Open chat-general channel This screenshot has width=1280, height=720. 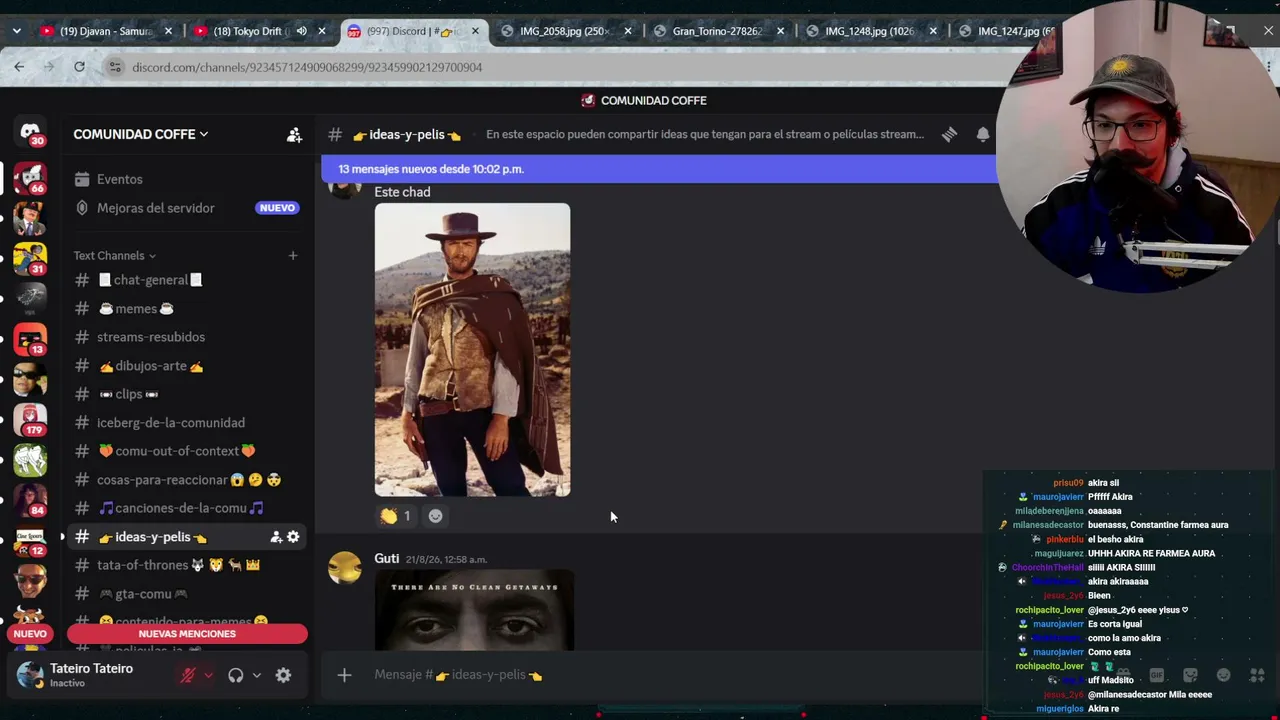pos(187,280)
